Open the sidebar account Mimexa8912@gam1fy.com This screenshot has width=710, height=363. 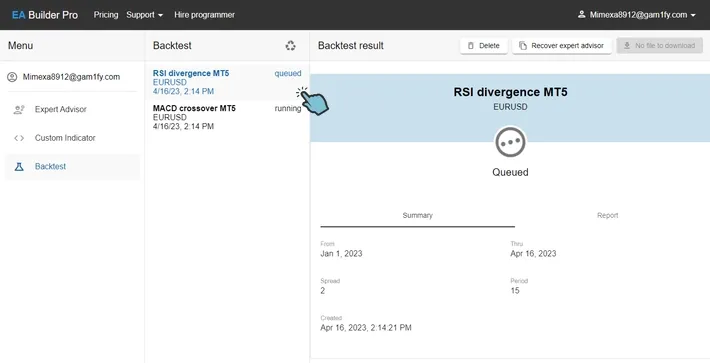tap(71, 77)
